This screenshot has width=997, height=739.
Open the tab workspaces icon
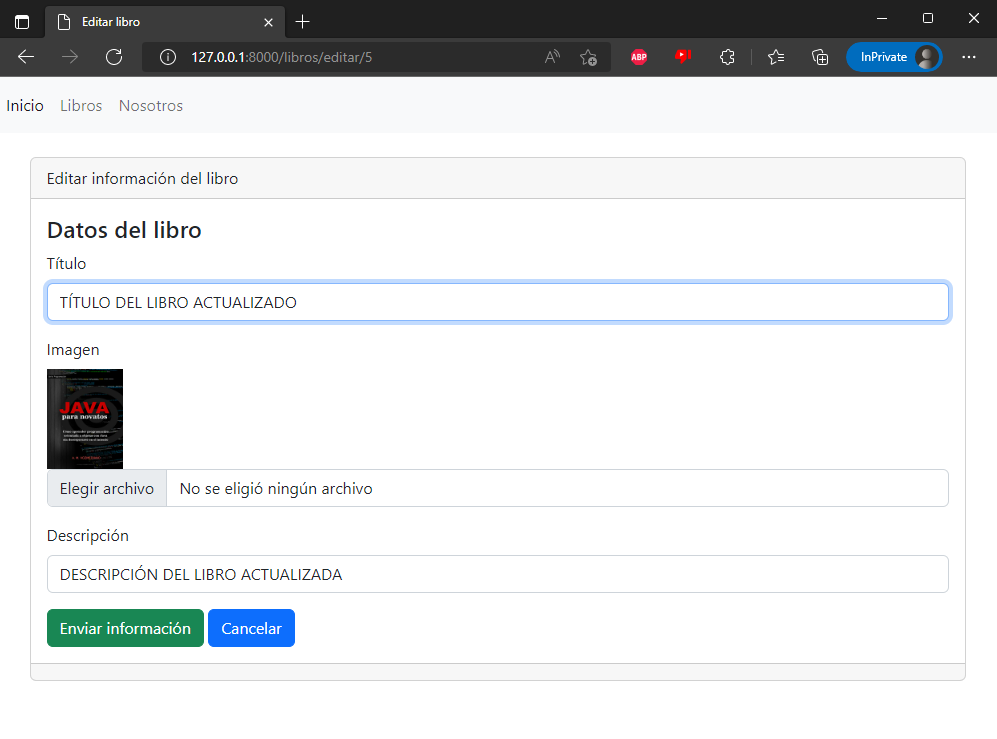21,19
